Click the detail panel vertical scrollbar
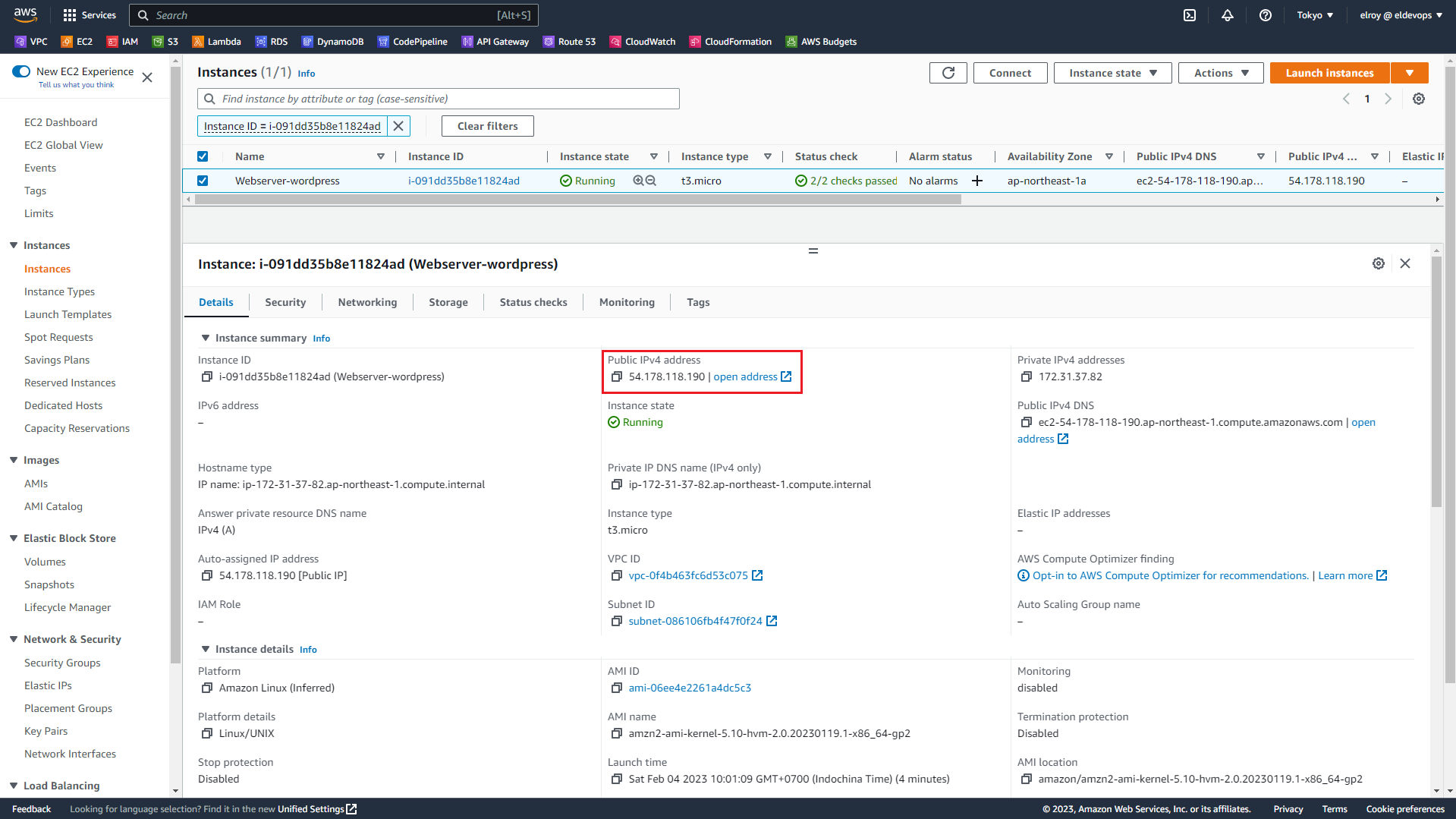Viewport: 1456px width, 819px height. 1436,382
